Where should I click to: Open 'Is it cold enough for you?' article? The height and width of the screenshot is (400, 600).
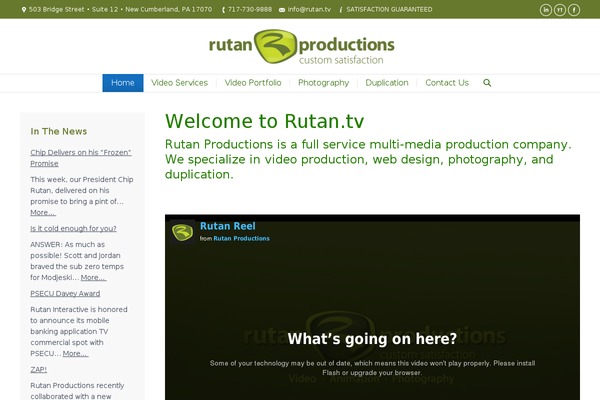pos(73,229)
